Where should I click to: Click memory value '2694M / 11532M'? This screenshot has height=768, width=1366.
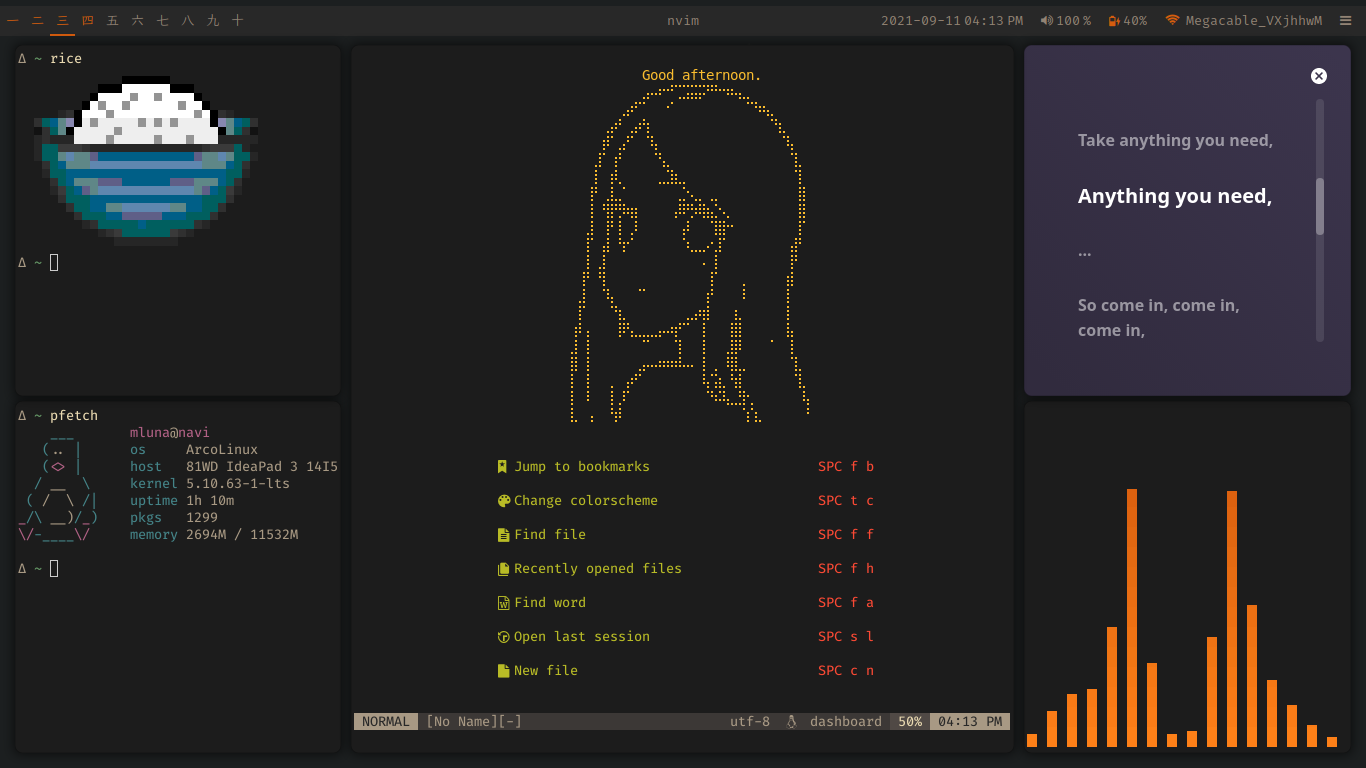pyautogui.click(x=242, y=535)
